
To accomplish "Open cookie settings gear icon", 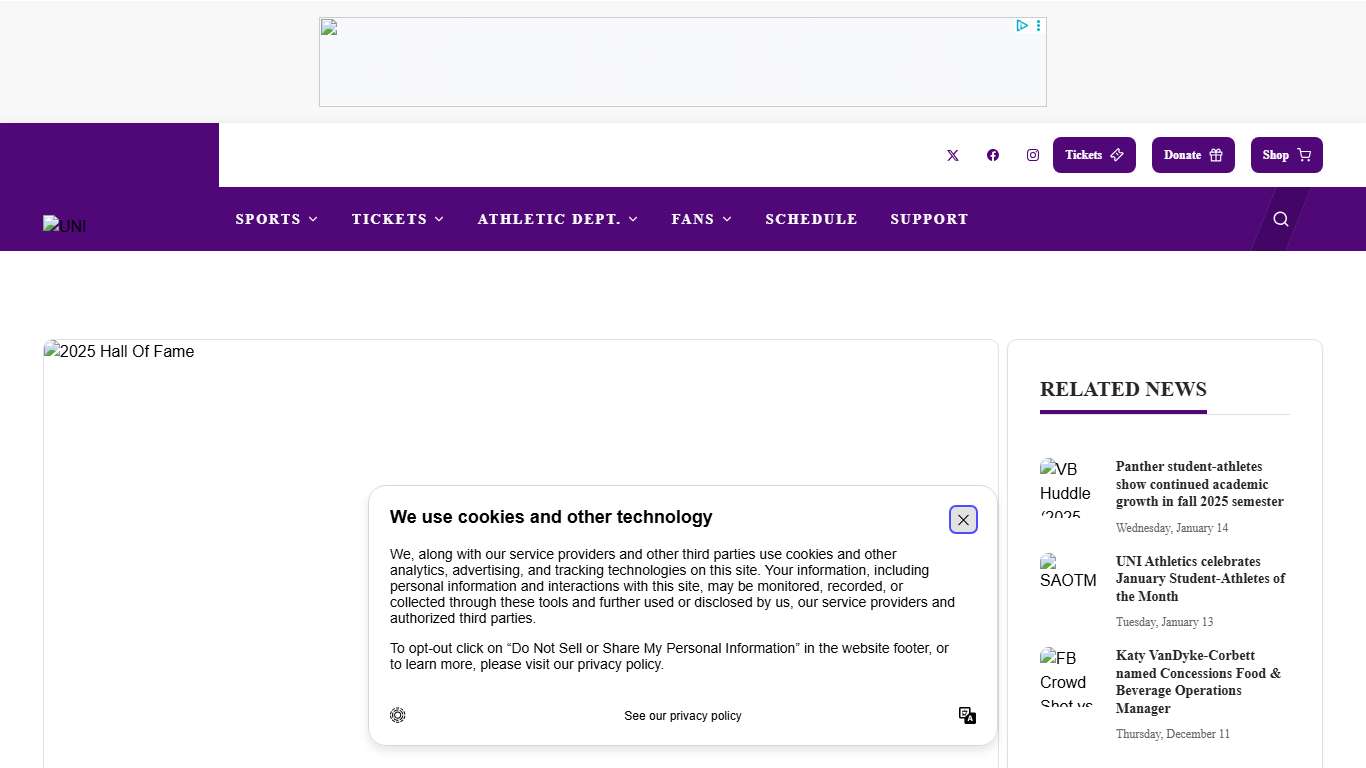I will click(x=398, y=715).
